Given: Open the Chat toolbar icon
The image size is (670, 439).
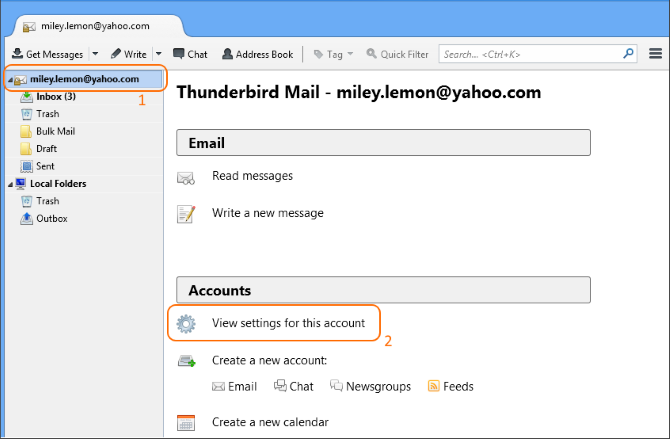Looking at the screenshot, I should click(178, 53).
